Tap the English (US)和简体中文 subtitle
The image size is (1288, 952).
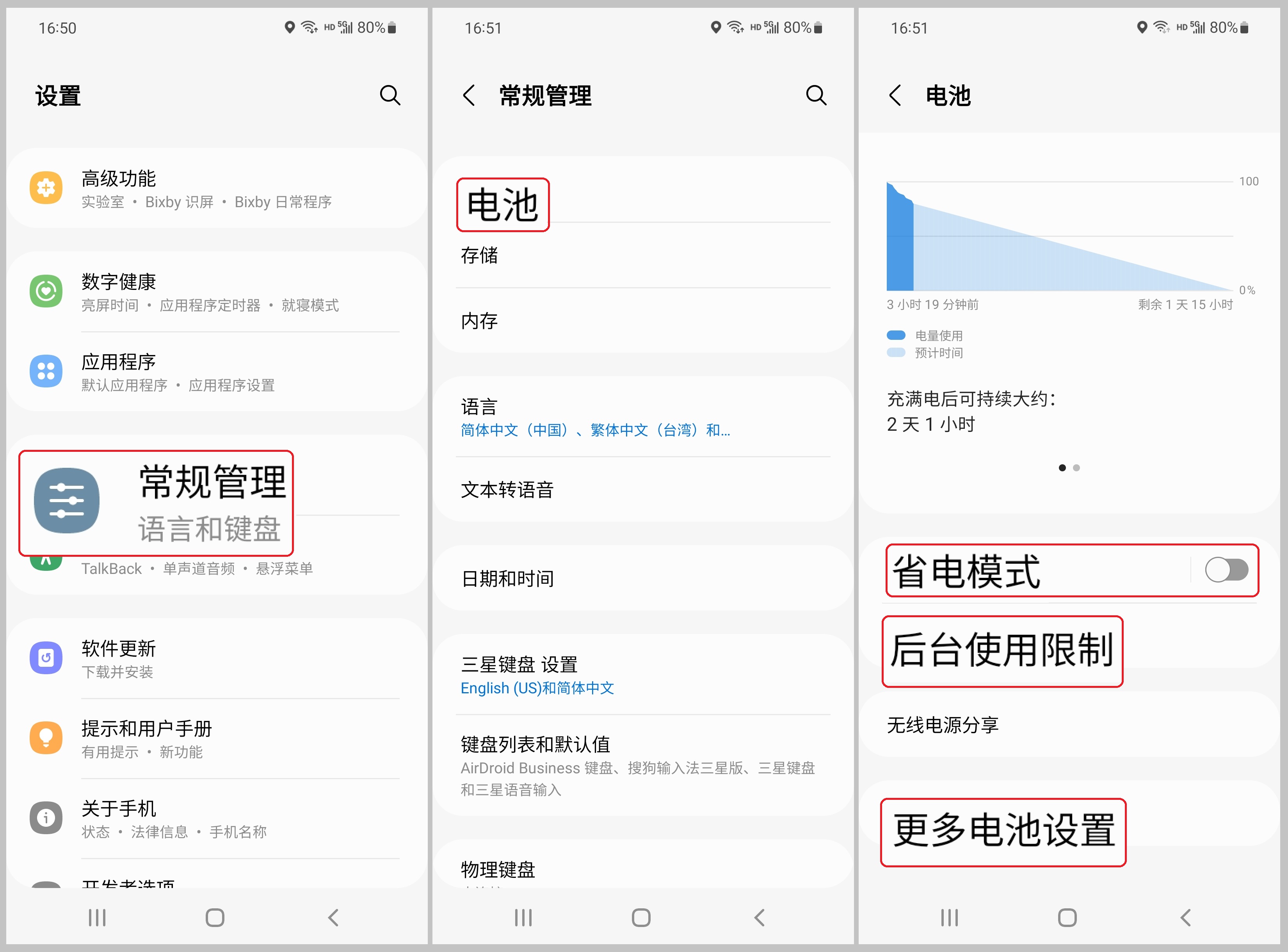pos(537,688)
